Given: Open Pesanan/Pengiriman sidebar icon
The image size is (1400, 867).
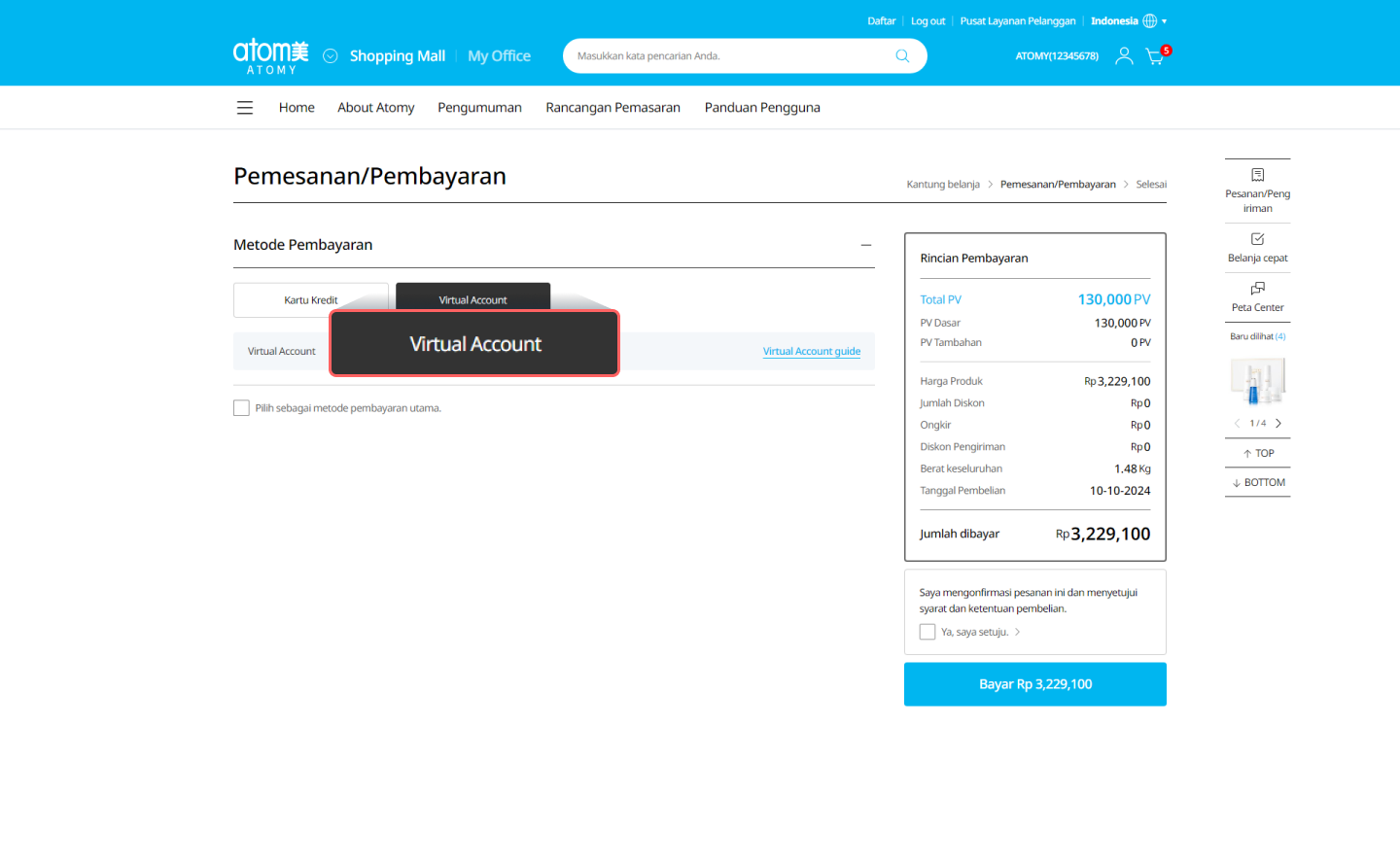Looking at the screenshot, I should (x=1257, y=176).
